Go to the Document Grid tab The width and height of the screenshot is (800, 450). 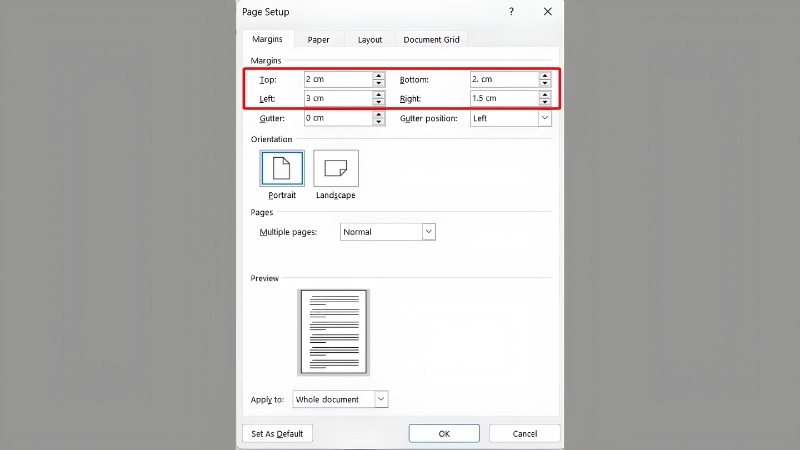(431, 39)
